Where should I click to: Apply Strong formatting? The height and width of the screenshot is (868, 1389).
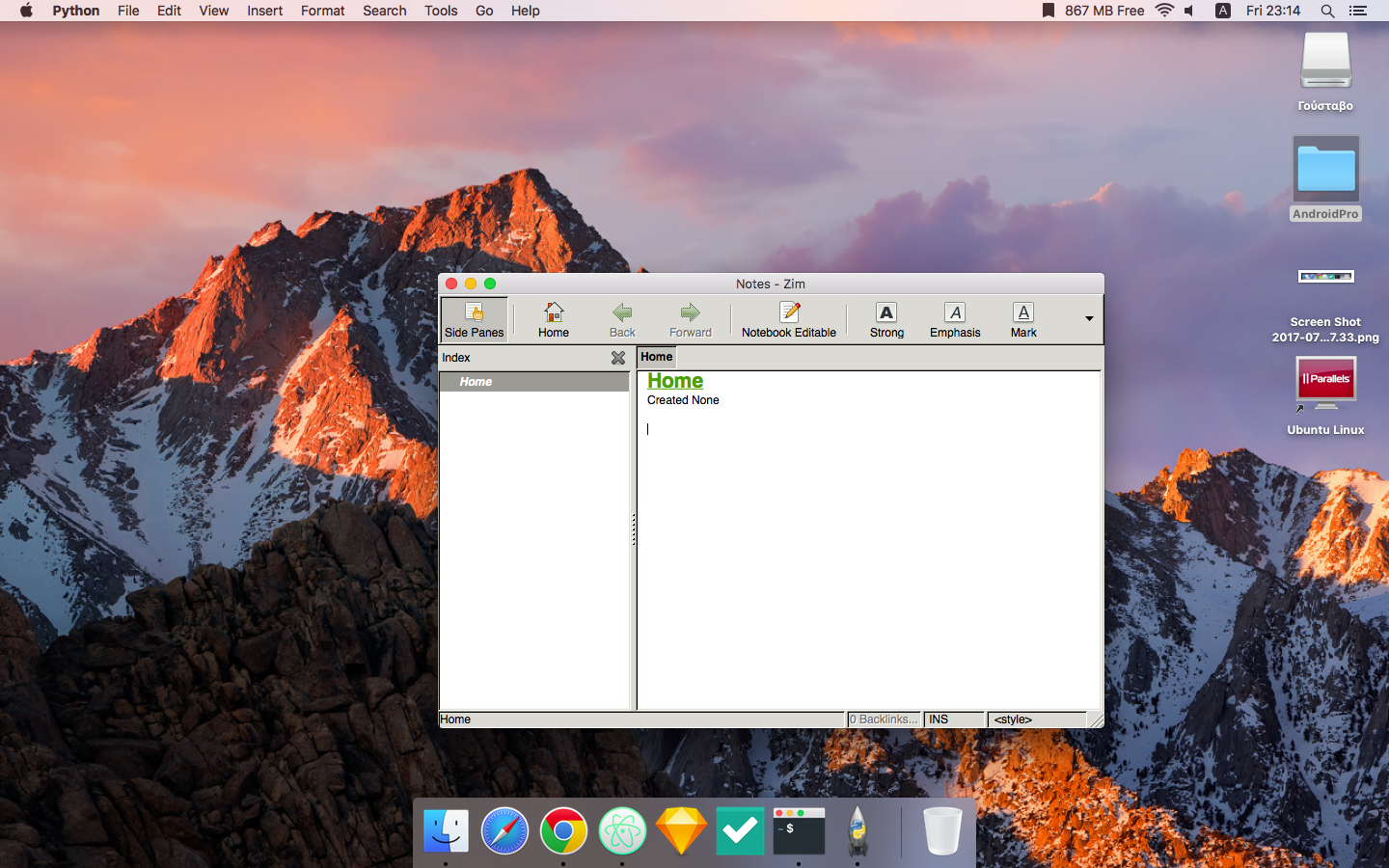tap(886, 319)
